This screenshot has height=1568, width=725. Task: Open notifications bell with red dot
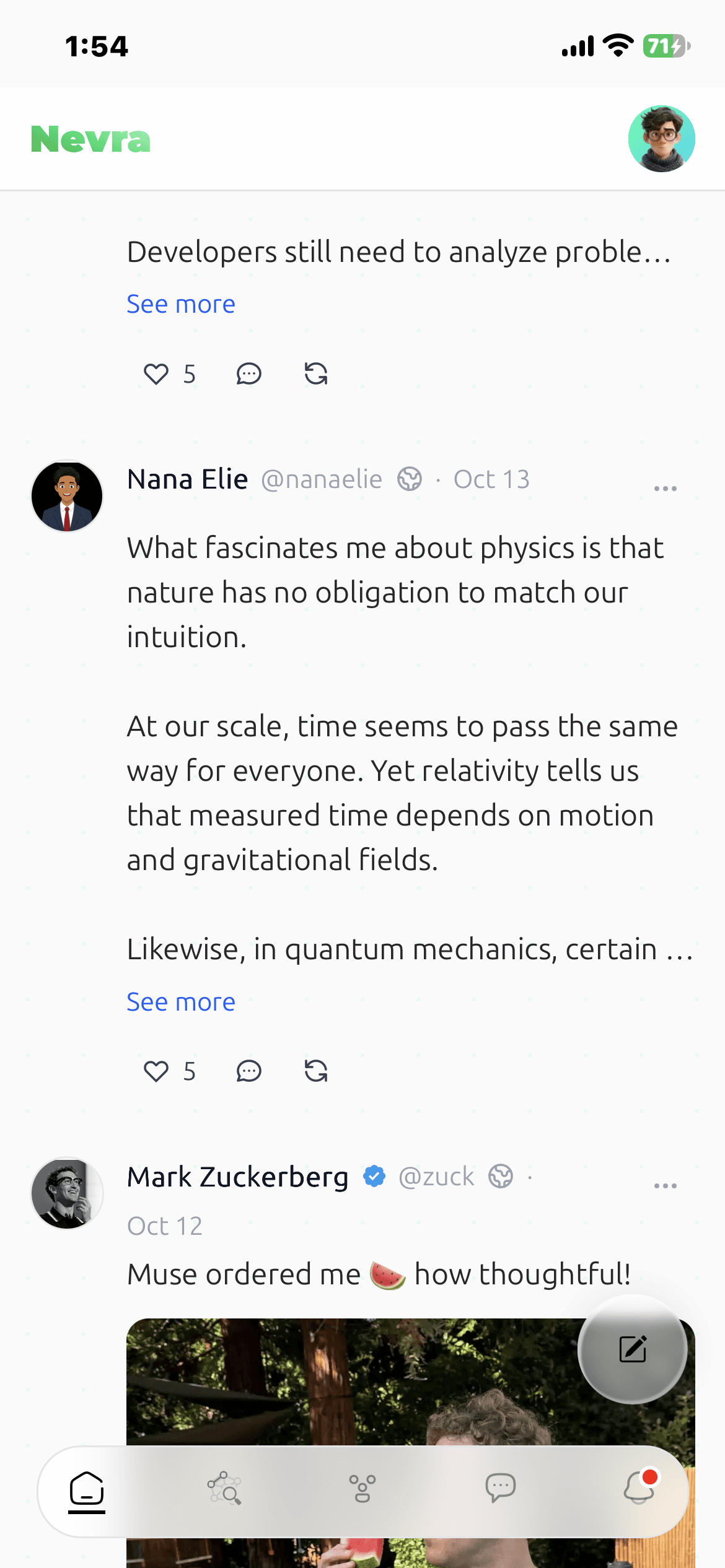639,1487
